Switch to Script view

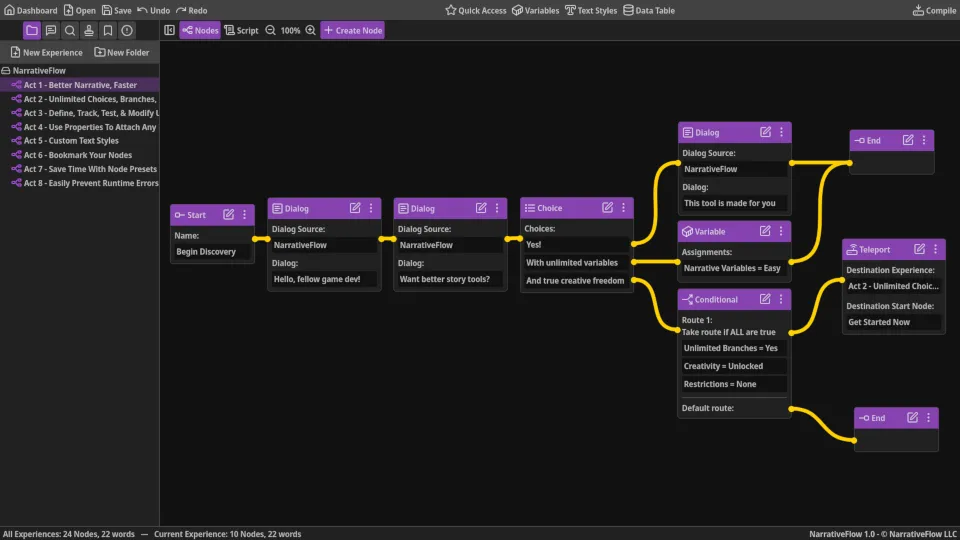pyautogui.click(x=241, y=30)
